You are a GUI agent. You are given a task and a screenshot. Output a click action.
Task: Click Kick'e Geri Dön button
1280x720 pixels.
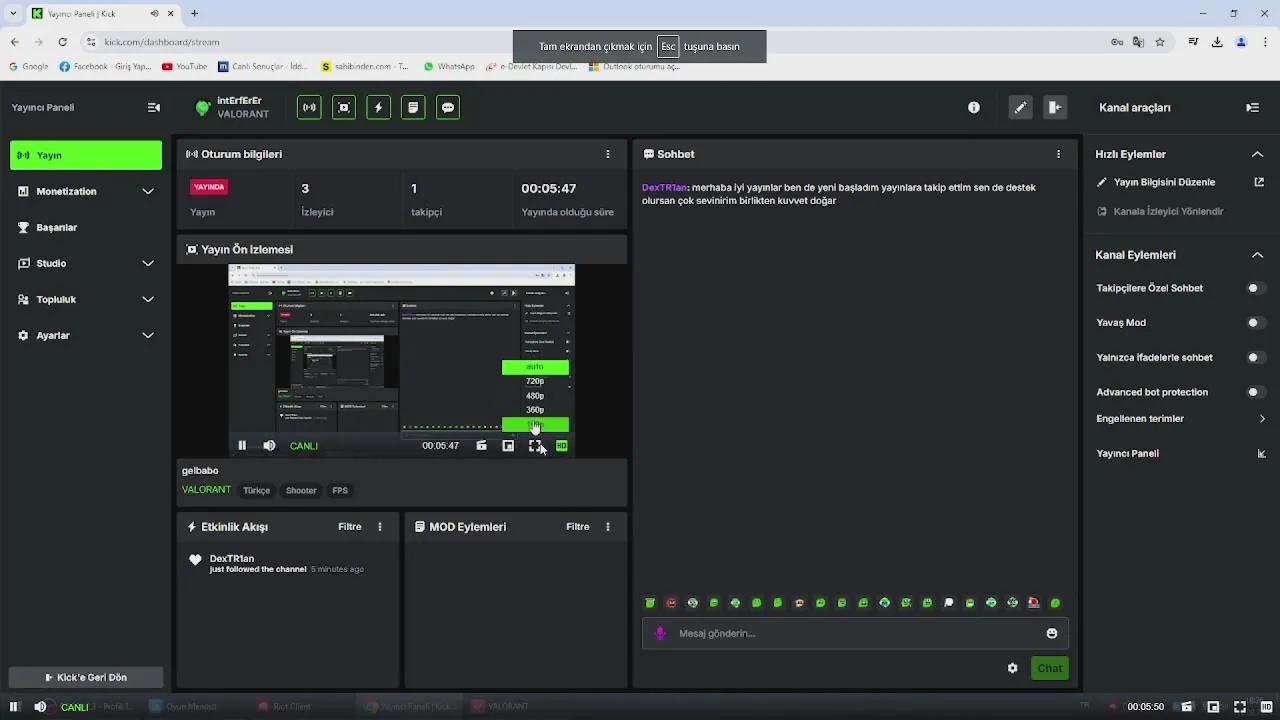click(86, 677)
